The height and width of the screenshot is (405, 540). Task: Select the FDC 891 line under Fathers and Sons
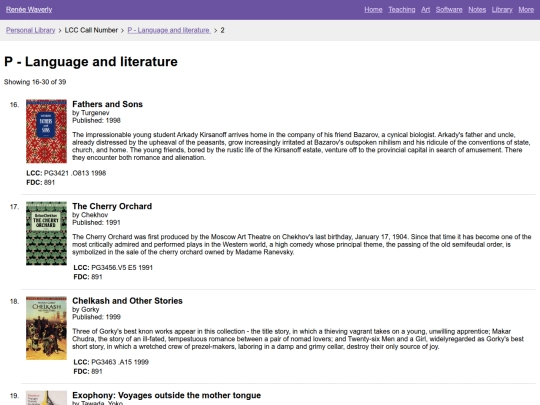[41, 183]
